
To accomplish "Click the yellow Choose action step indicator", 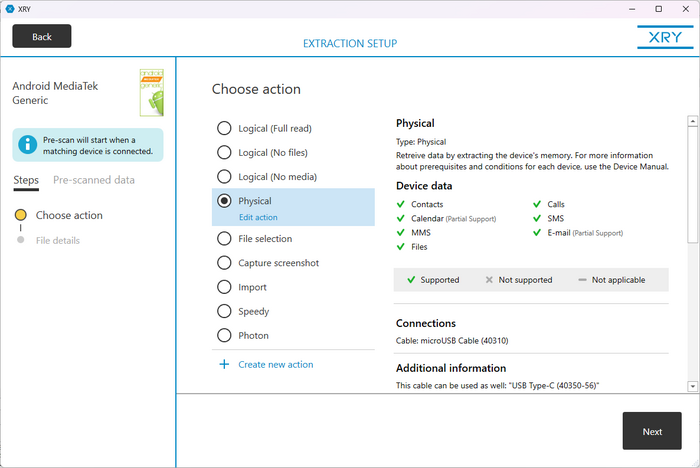I will coord(21,215).
